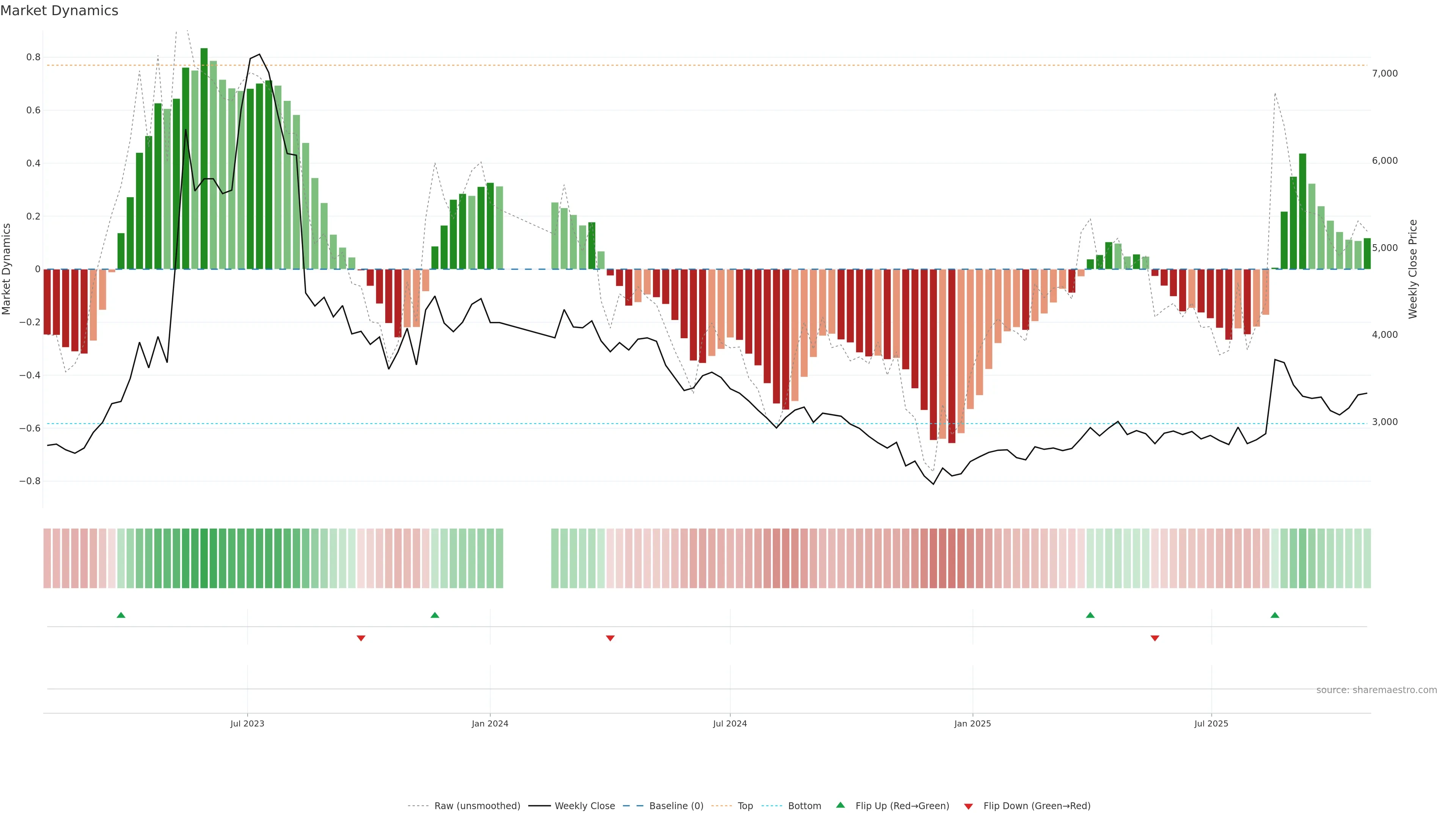Click the Flip Down red triangle legend icon
The image size is (1456, 819).
pyautogui.click(x=968, y=806)
